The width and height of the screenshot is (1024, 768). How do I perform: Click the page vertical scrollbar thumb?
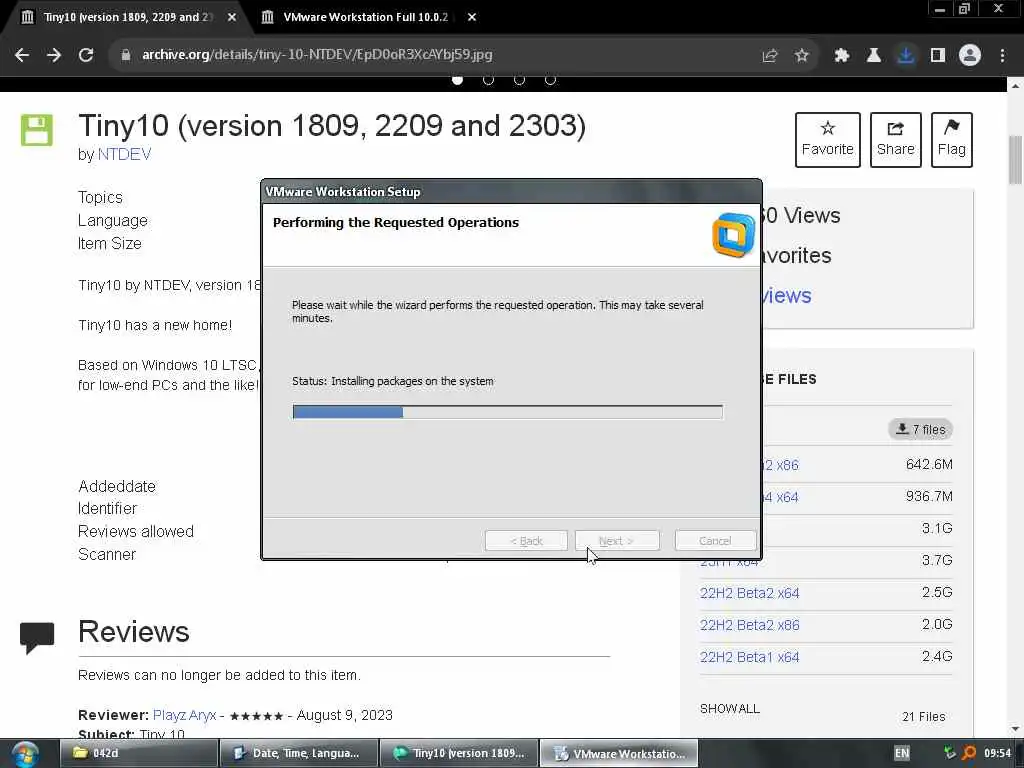(1015, 160)
